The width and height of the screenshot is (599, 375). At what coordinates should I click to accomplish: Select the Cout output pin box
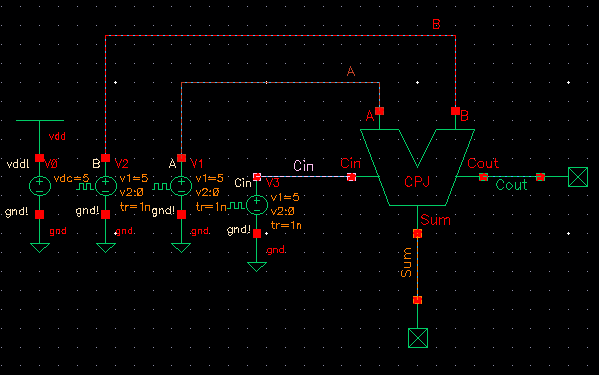(578, 177)
